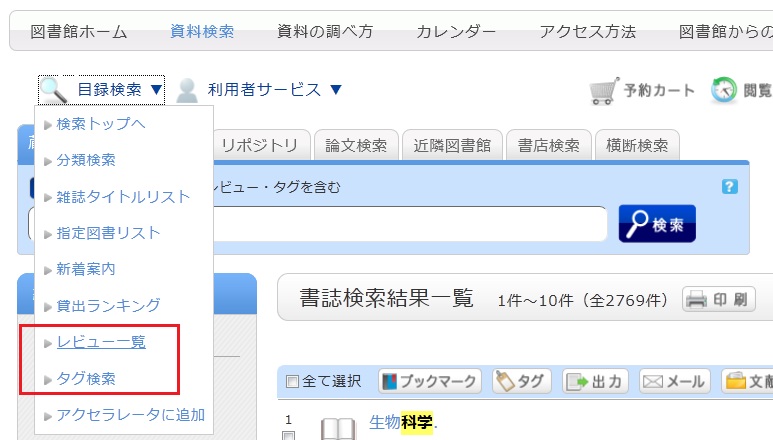Collapse the catalog search dropdown
Viewport: 773px width, 440px height.
click(102, 90)
